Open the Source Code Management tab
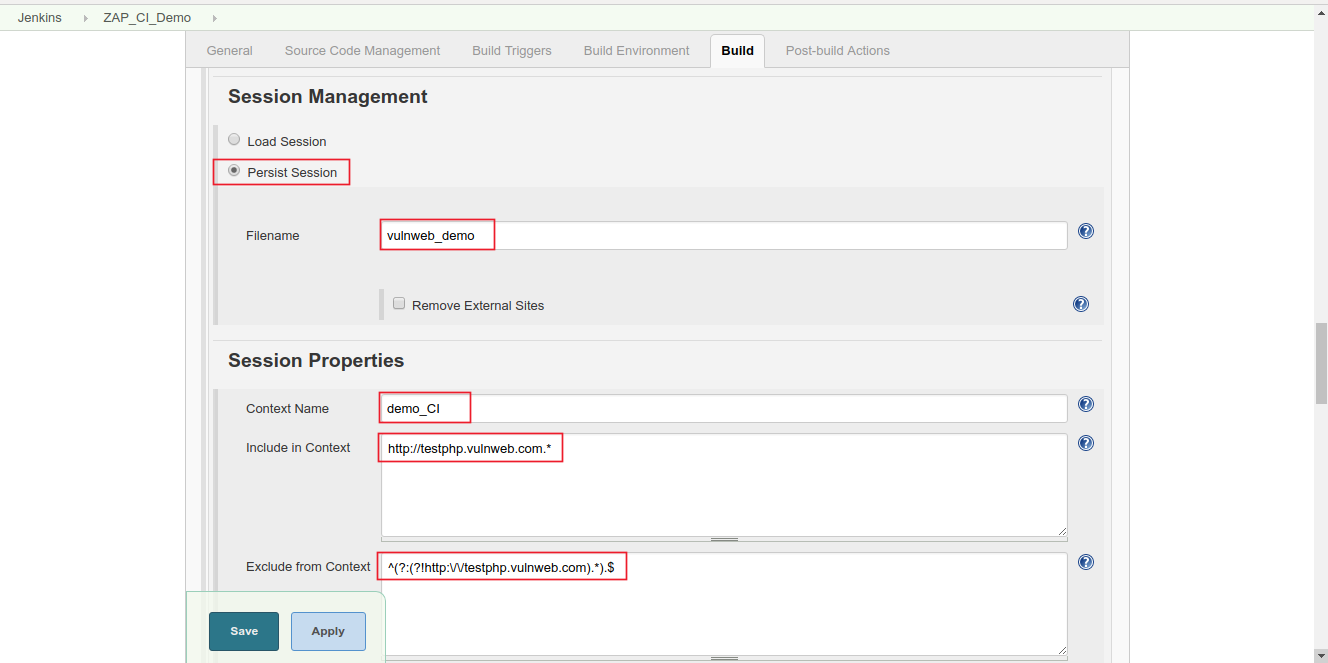 (x=362, y=50)
